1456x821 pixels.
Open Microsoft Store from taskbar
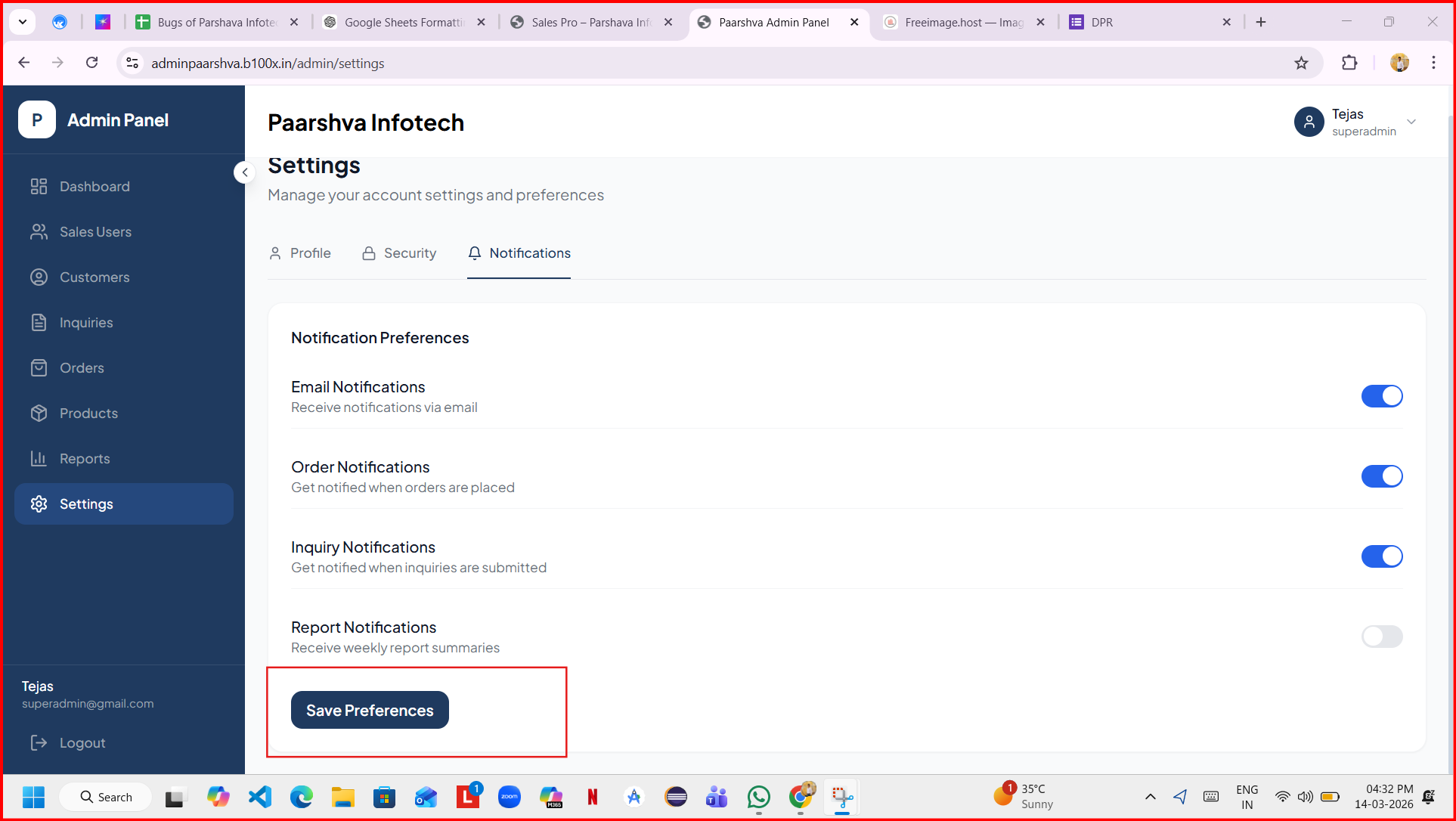pyautogui.click(x=385, y=797)
